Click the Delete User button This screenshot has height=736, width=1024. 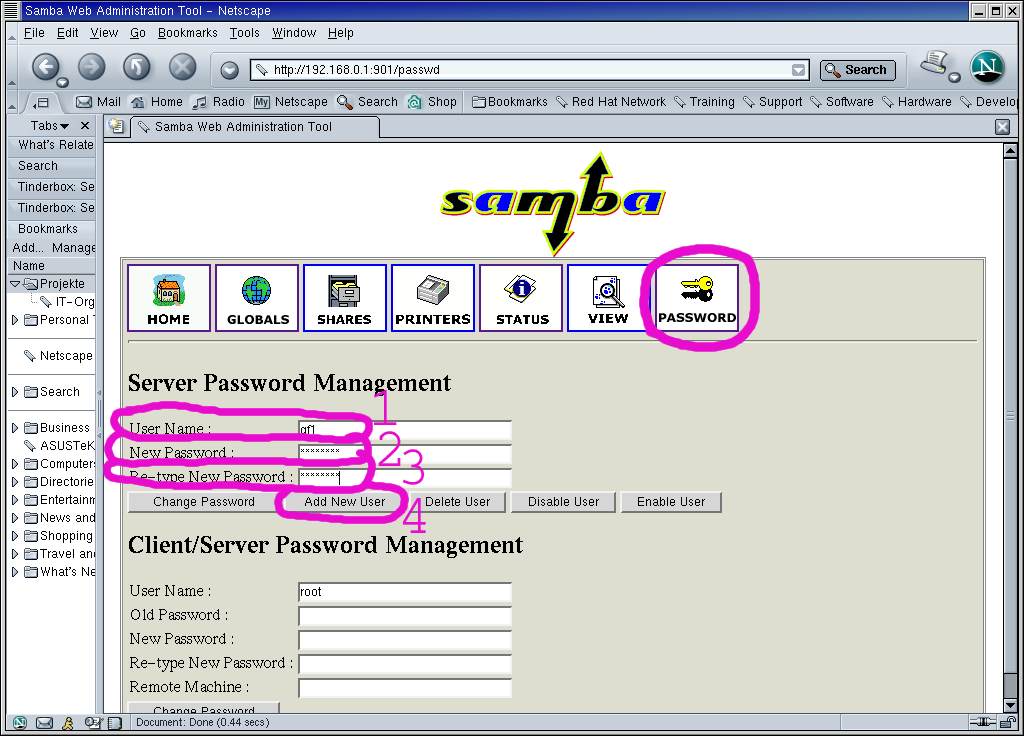coord(457,502)
